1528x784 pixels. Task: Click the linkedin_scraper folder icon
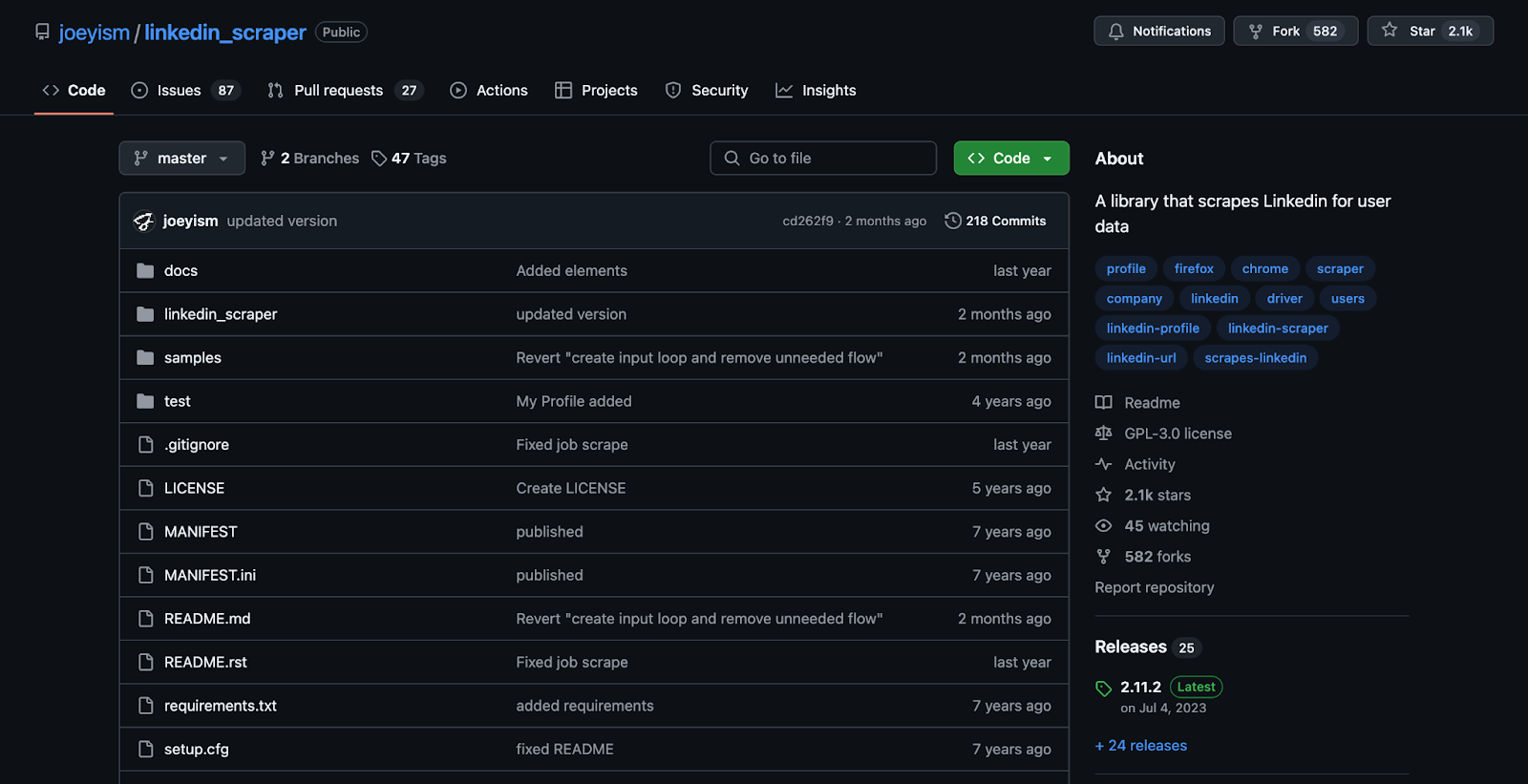[145, 314]
